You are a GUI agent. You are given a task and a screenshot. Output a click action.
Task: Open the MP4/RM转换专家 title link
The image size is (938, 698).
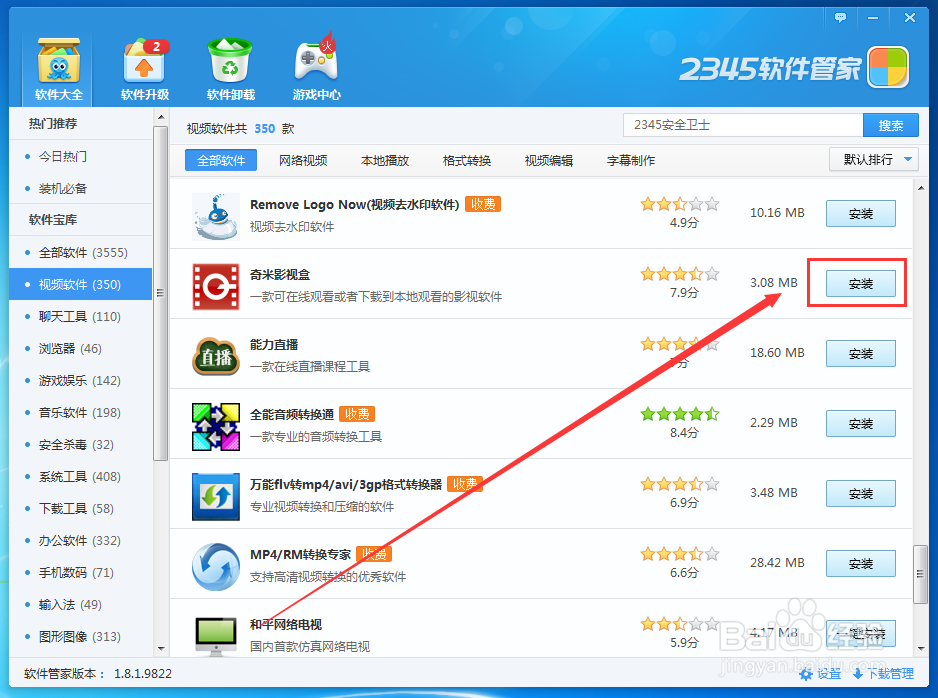[300, 554]
